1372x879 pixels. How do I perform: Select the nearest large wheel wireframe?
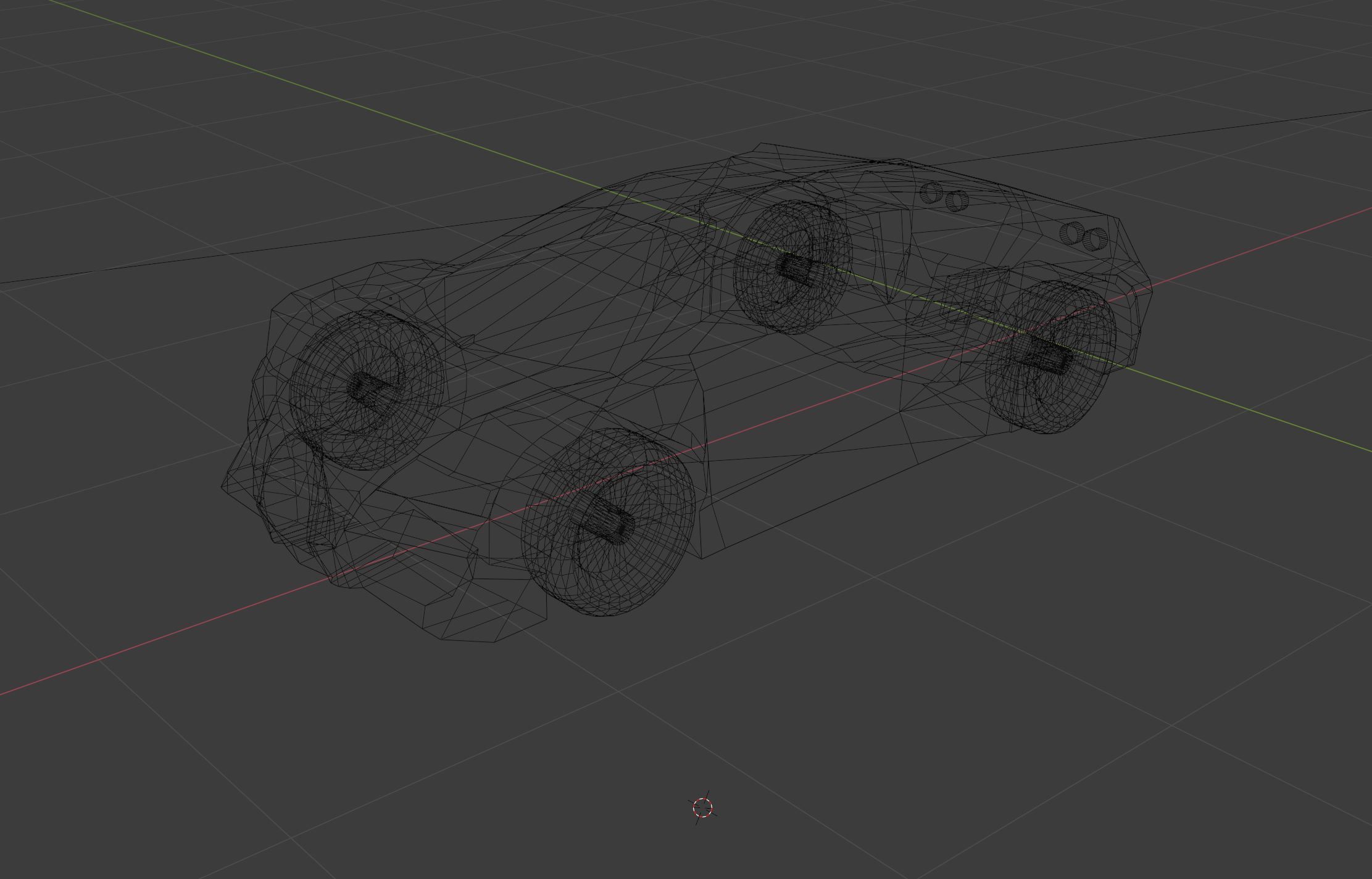[x=608, y=522]
